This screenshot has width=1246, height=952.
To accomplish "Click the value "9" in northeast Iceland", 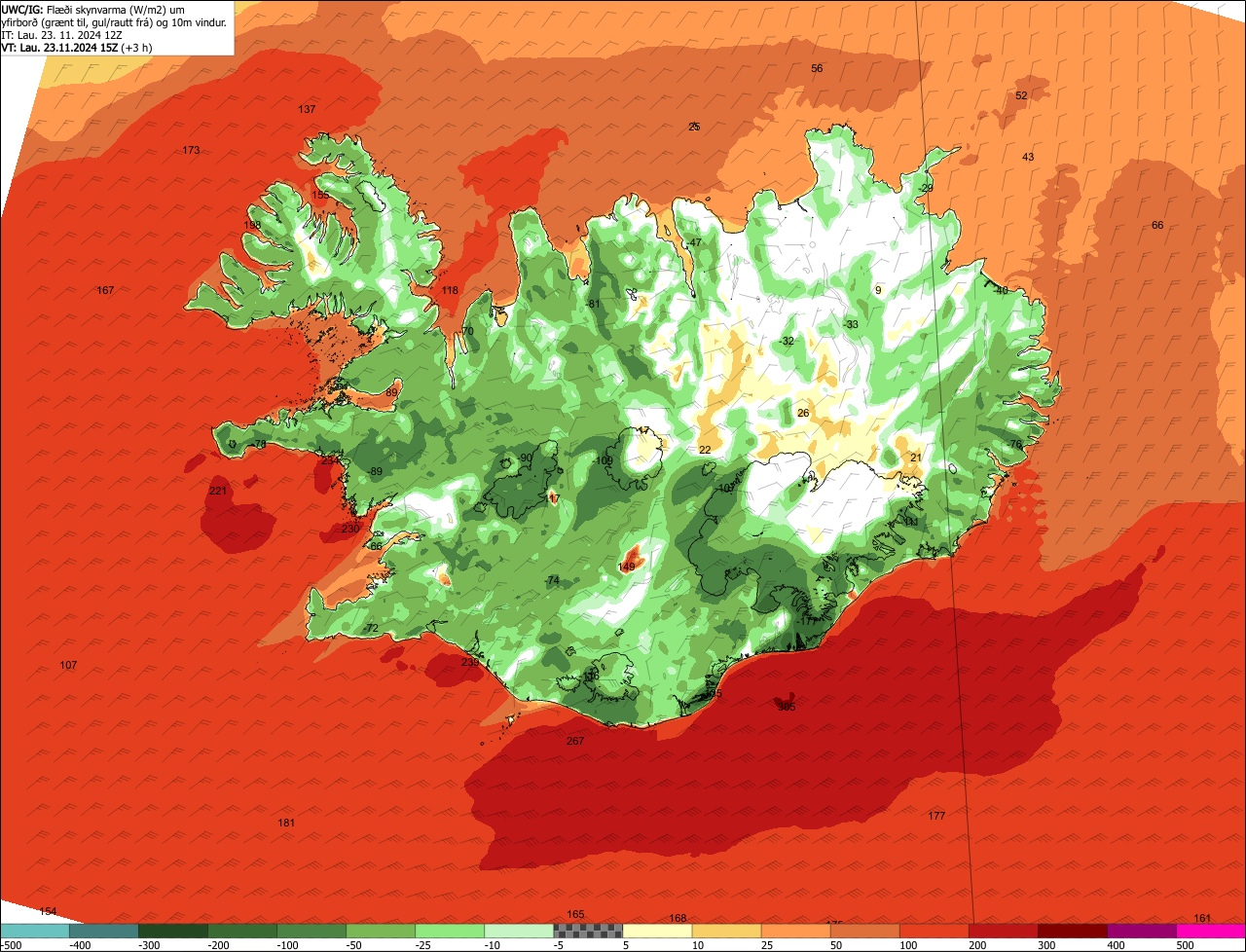I will pyautogui.click(x=878, y=290).
